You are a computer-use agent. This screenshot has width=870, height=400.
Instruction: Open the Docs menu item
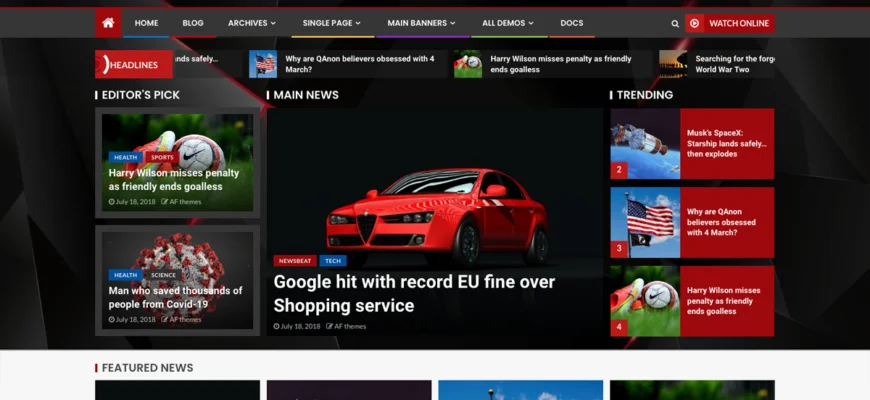point(572,23)
